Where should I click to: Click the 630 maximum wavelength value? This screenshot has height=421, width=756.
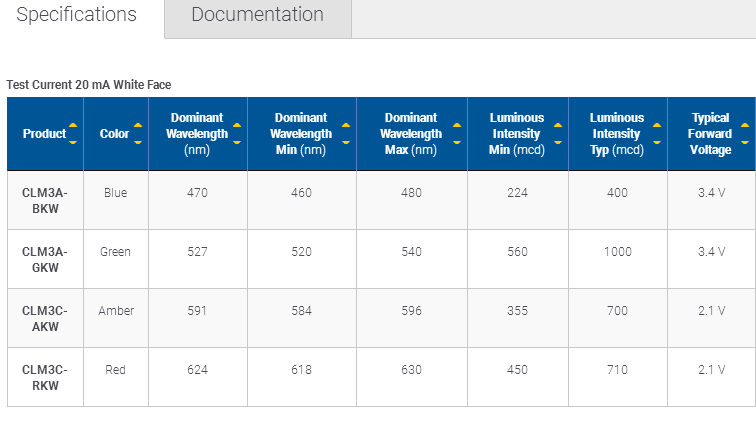pyautogui.click(x=411, y=370)
